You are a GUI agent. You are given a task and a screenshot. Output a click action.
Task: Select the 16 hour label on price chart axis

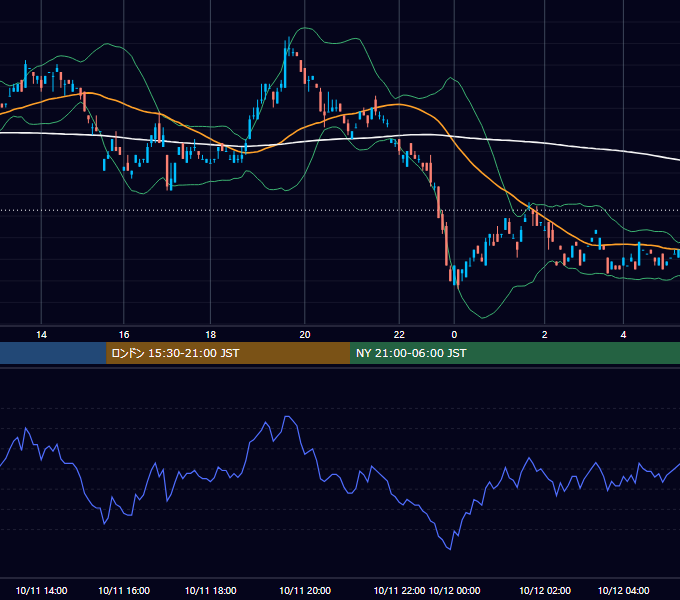tap(124, 335)
